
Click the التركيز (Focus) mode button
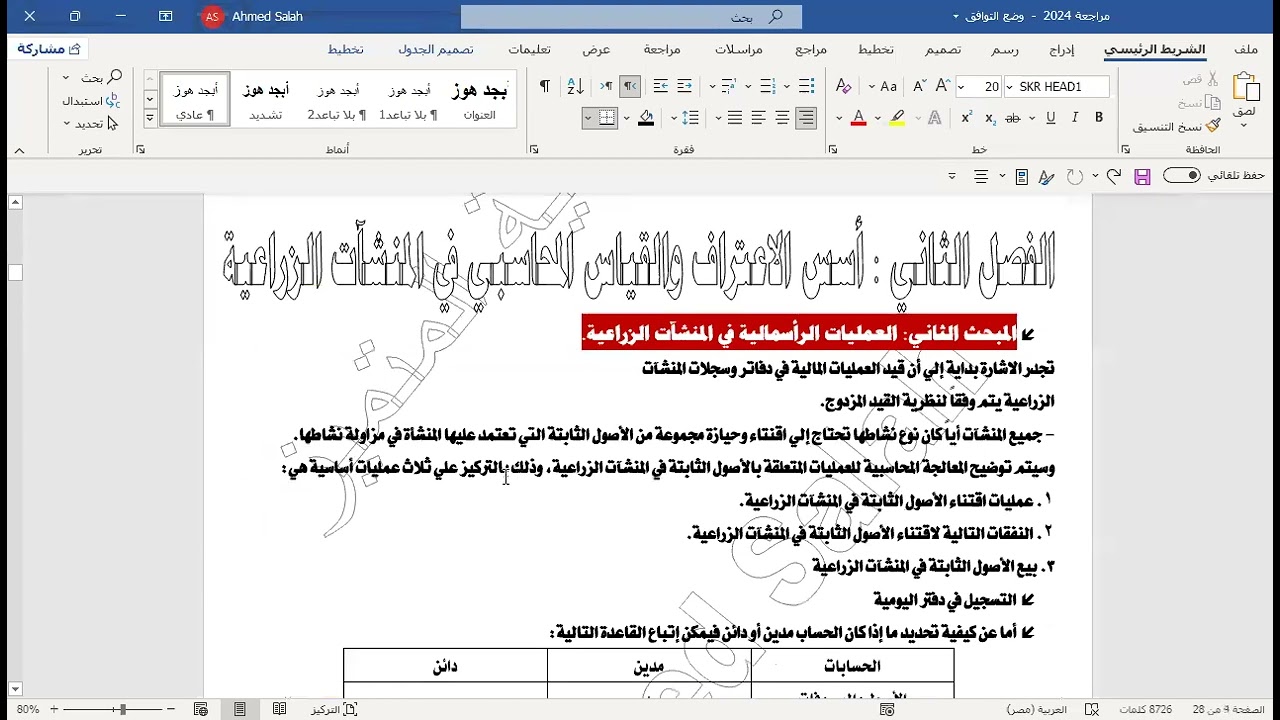click(x=334, y=709)
